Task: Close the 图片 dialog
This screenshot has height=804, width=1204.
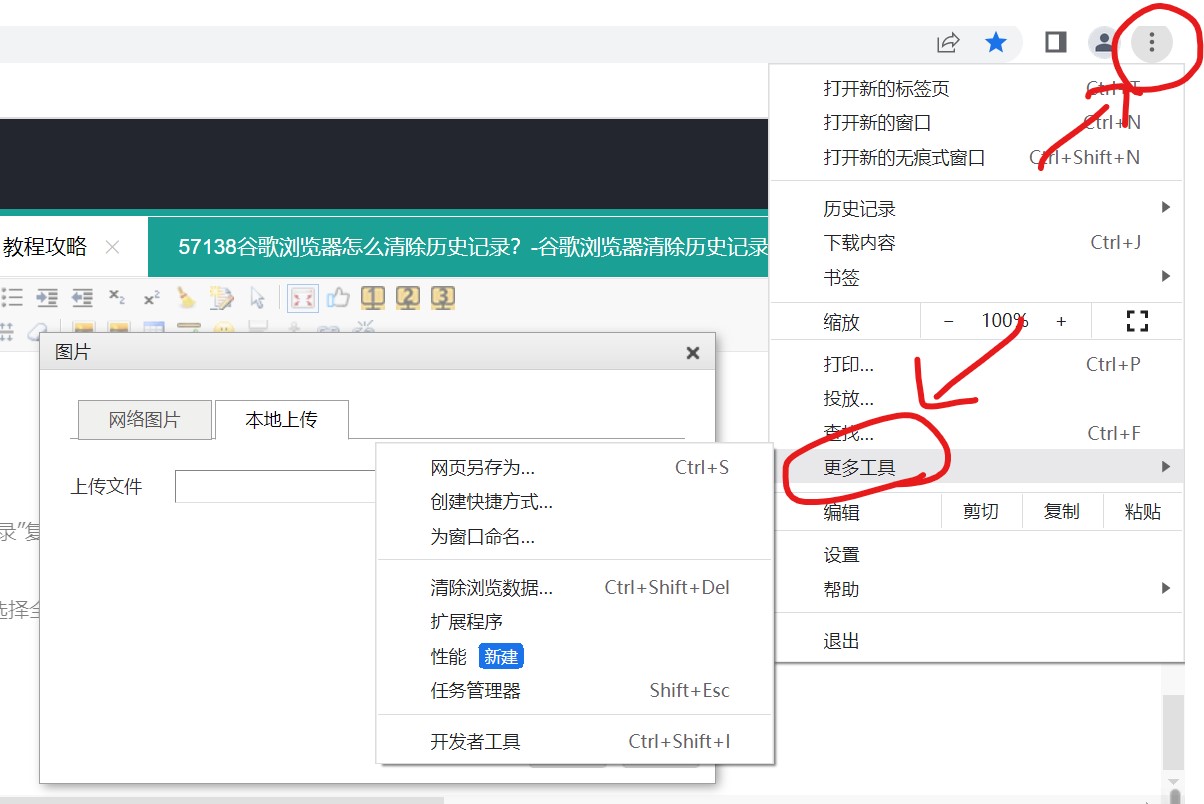Action: [692, 353]
